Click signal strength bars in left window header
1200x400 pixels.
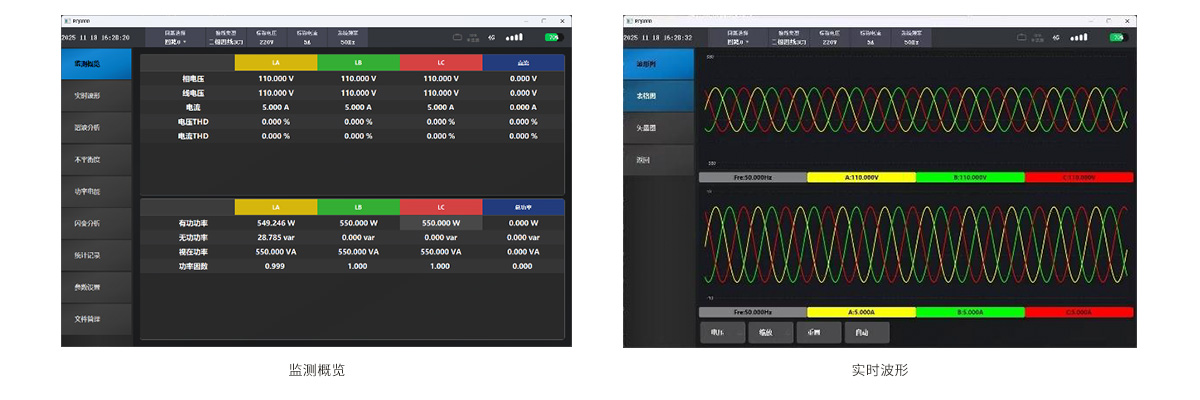point(514,37)
